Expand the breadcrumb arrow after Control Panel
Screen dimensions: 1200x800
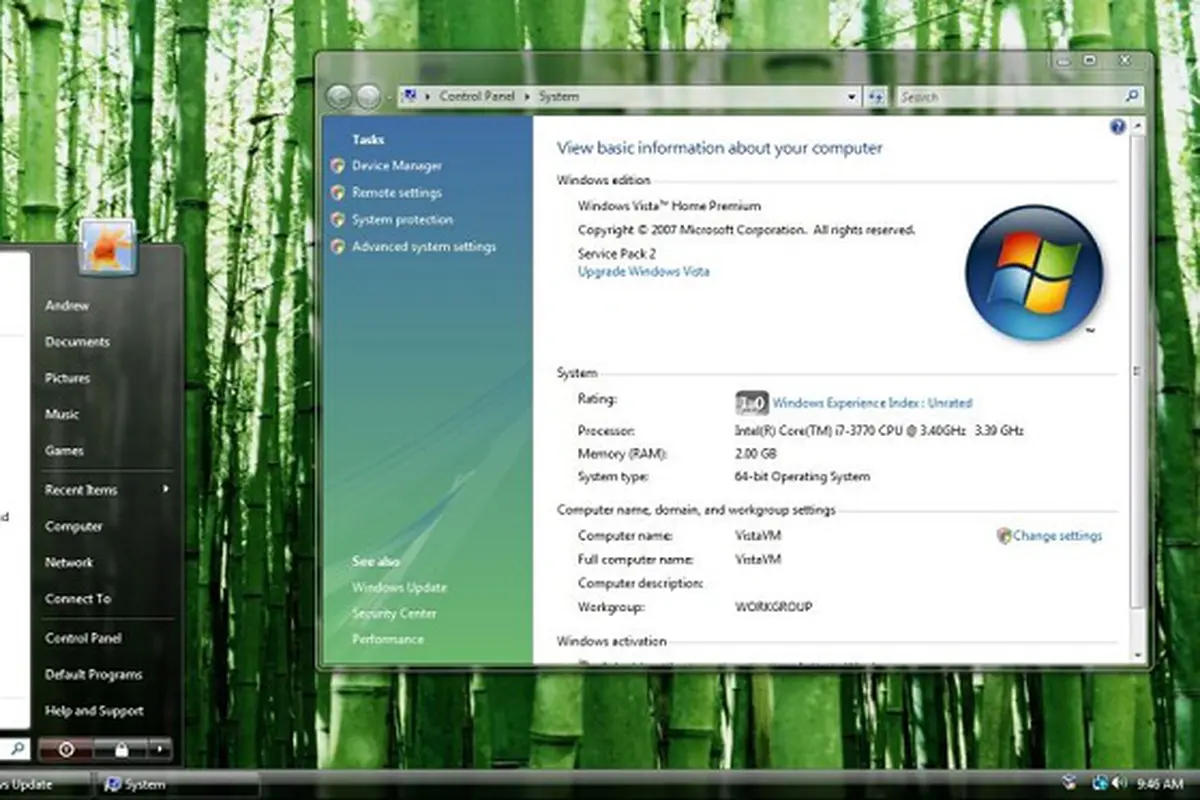[530, 97]
